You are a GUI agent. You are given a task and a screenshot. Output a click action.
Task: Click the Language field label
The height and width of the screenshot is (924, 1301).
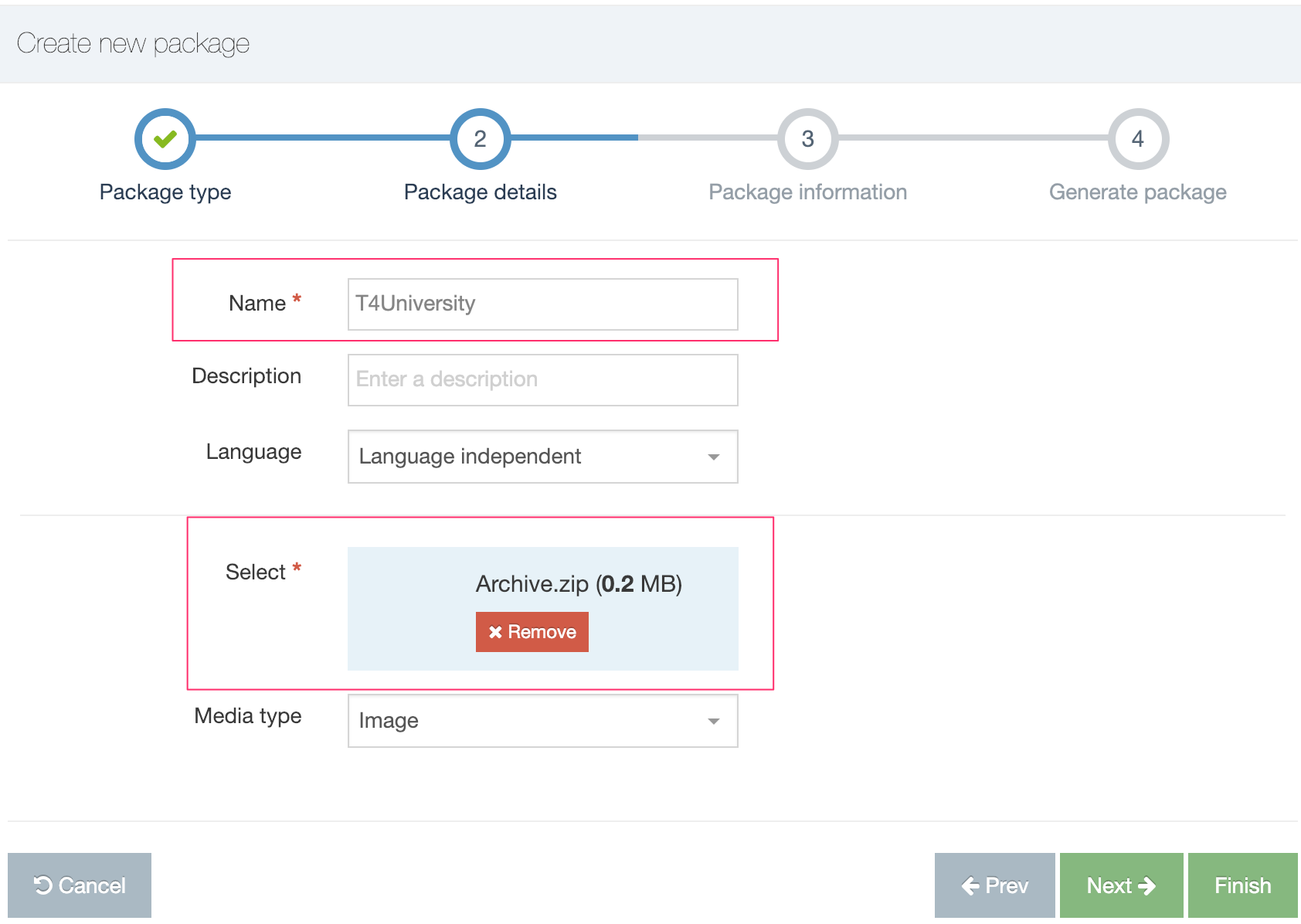click(253, 452)
